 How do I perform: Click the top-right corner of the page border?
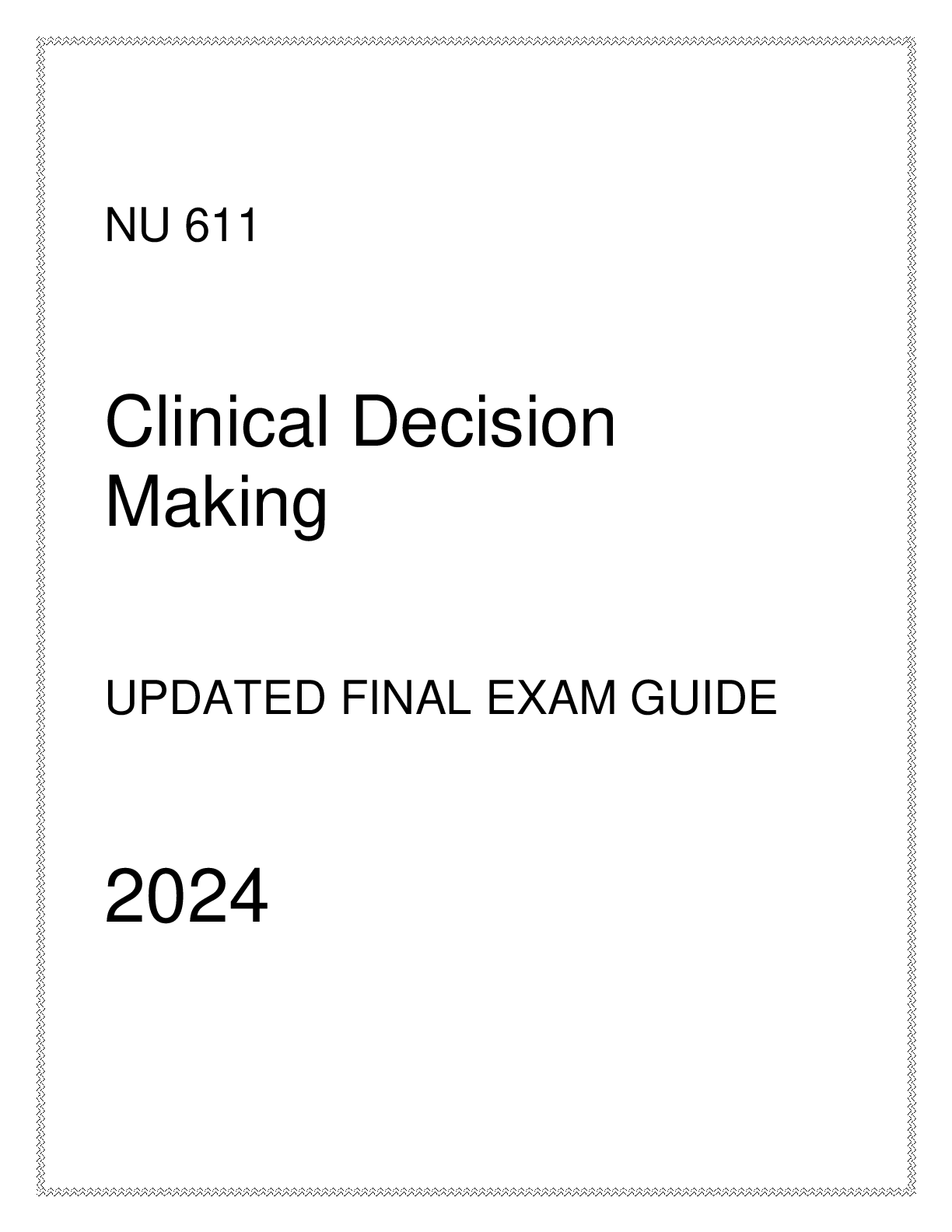tap(911, 40)
